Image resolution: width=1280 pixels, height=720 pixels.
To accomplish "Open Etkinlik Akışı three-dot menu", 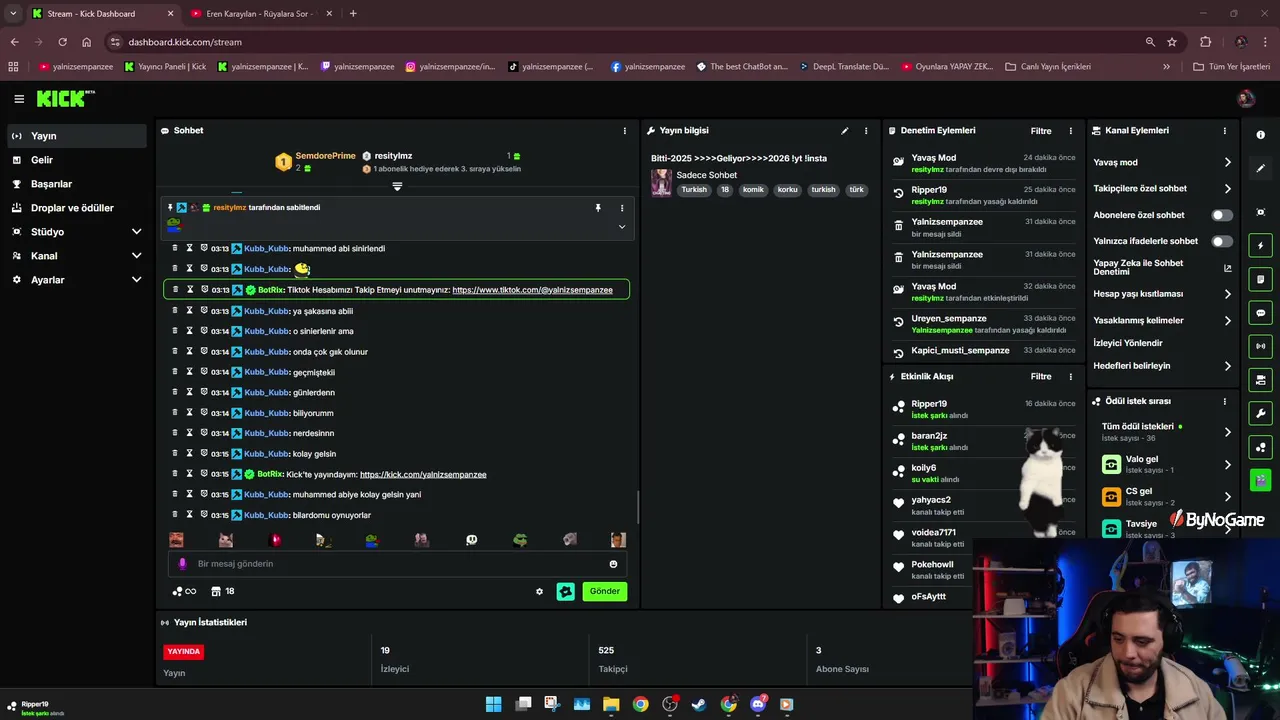I will coord(1070,377).
